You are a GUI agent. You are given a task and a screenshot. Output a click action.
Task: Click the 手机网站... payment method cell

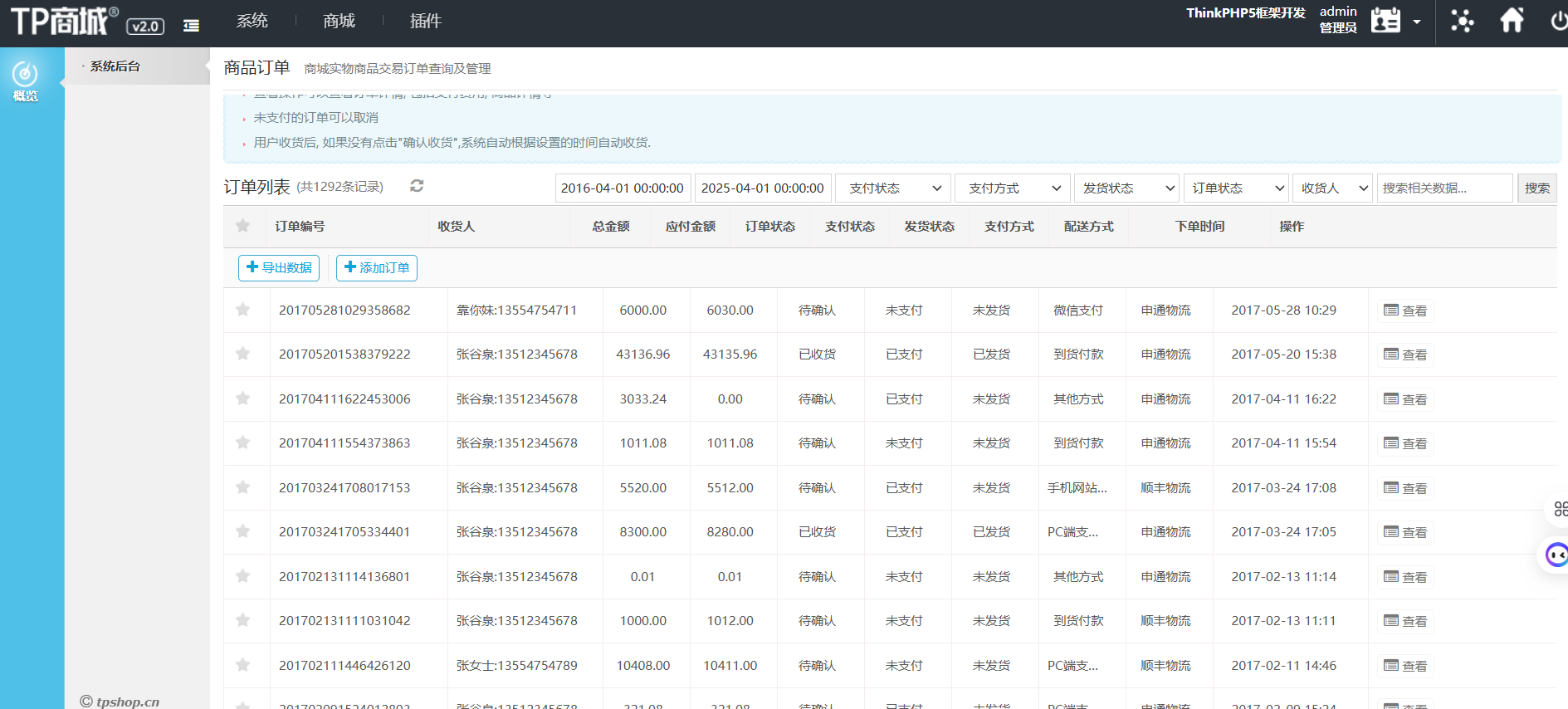click(x=1077, y=488)
